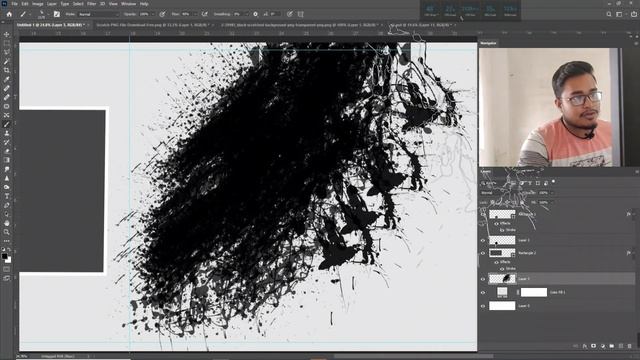Click the search icon at top right
This screenshot has height=360, width=640.
click(609, 14)
